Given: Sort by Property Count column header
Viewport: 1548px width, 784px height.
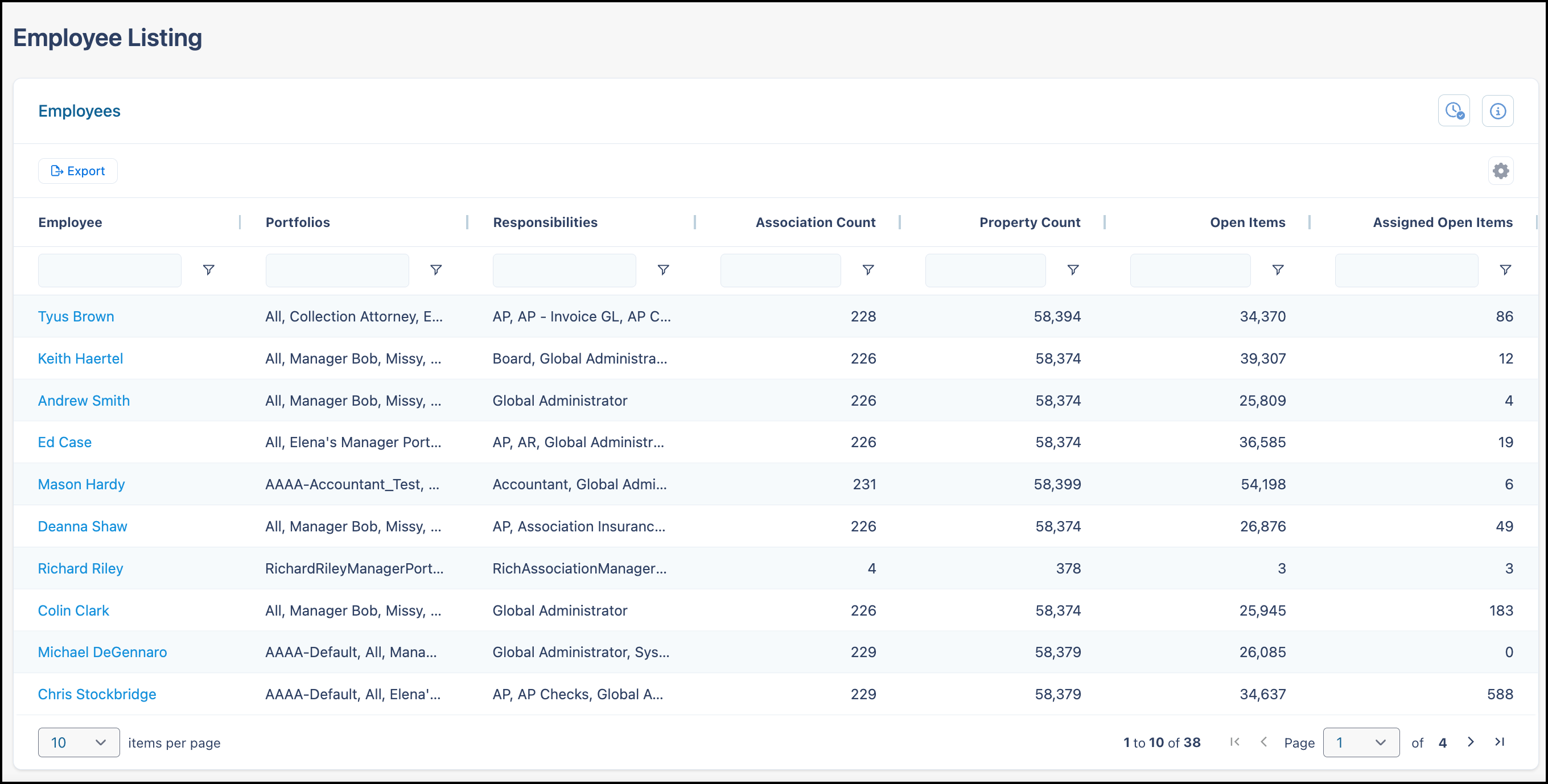Looking at the screenshot, I should click(x=1030, y=222).
